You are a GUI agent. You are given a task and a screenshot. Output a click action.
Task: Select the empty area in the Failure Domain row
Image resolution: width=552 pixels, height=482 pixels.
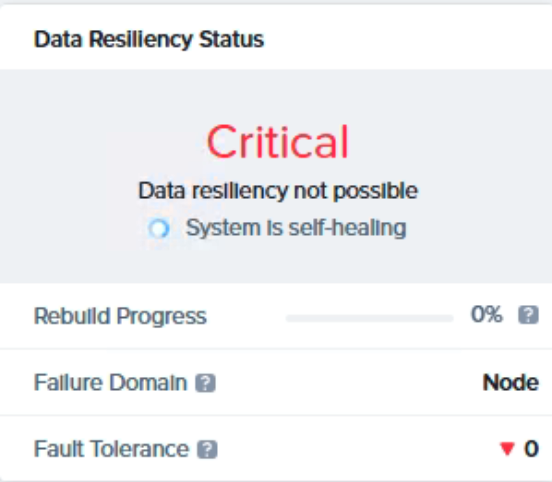point(349,382)
